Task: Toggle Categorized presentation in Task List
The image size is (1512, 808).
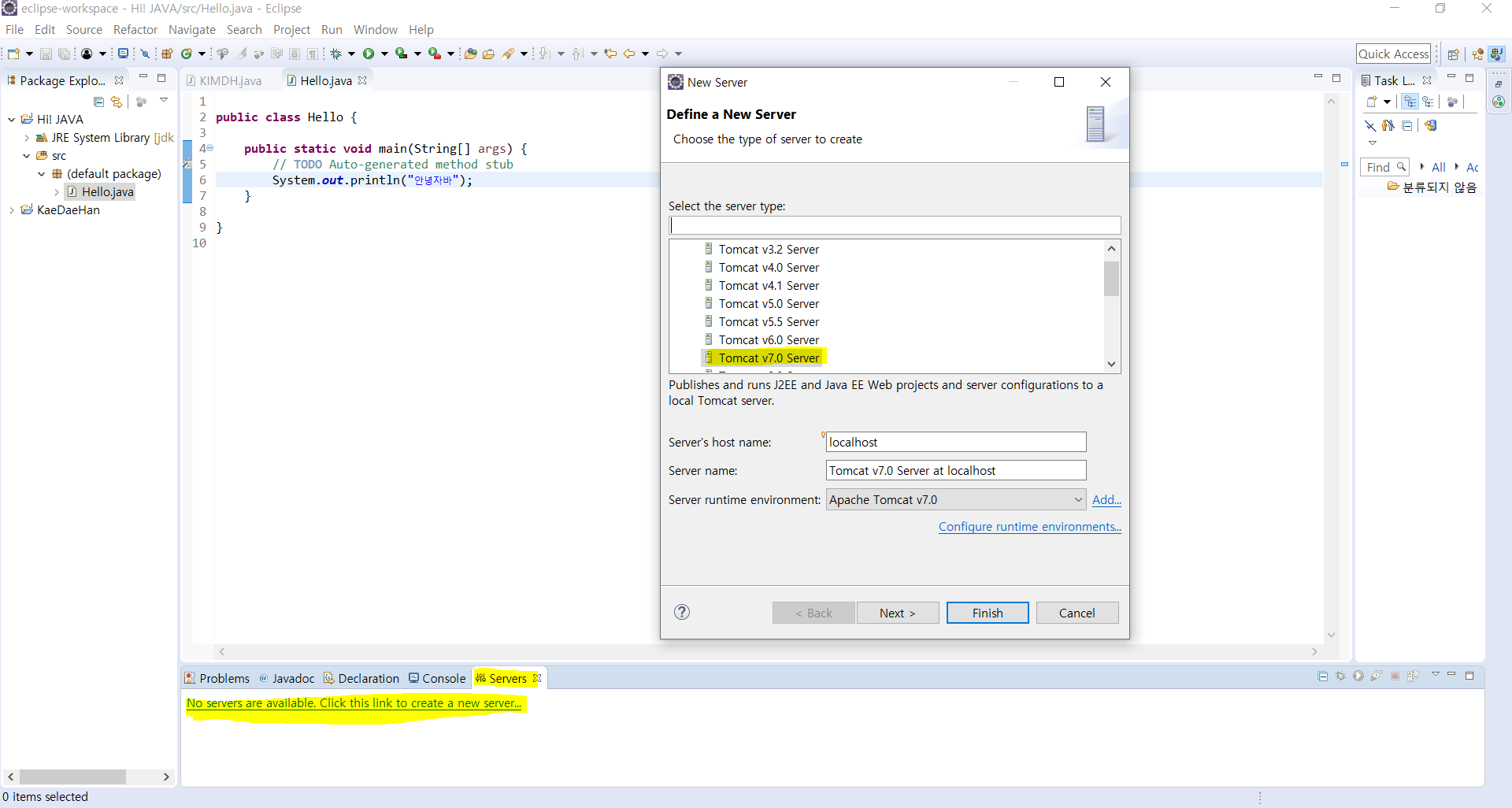Action: click(x=1410, y=102)
